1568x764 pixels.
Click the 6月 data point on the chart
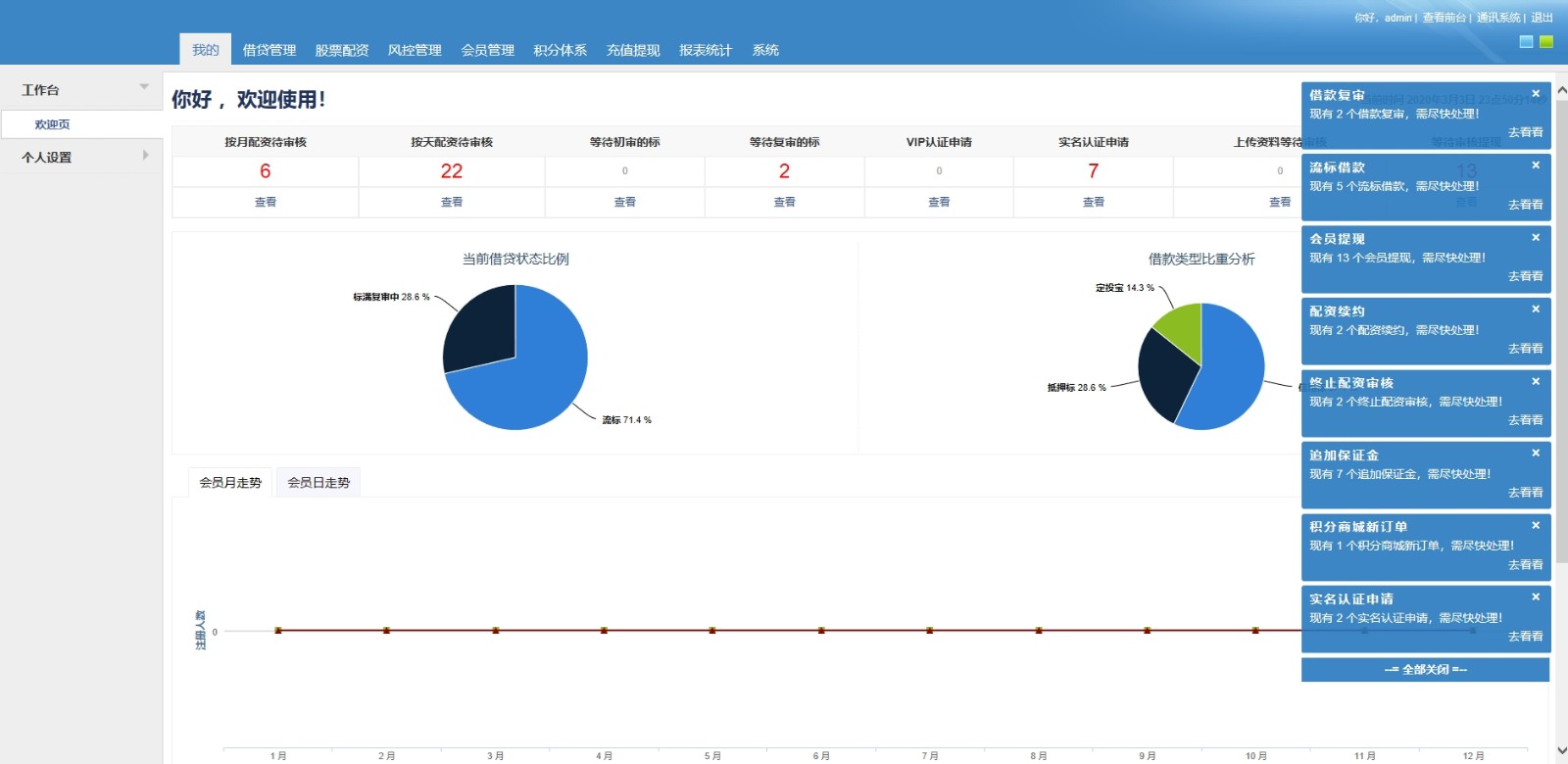[x=821, y=630]
